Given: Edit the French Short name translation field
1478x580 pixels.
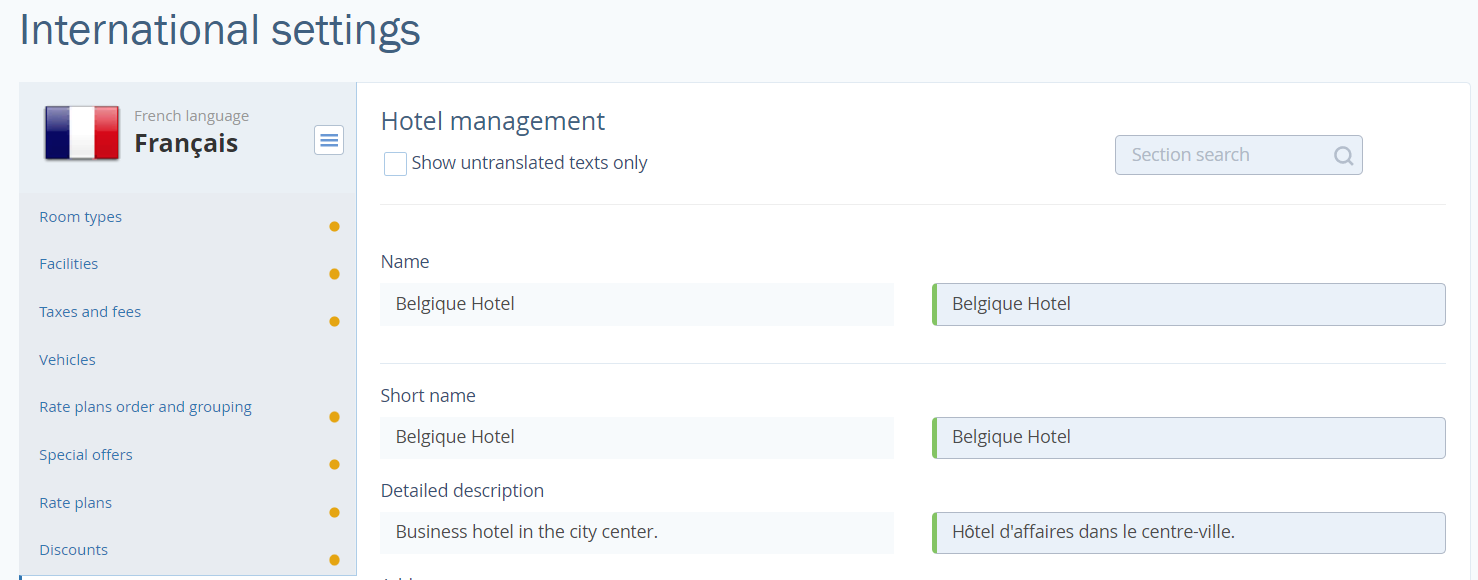Looking at the screenshot, I should coord(1190,438).
